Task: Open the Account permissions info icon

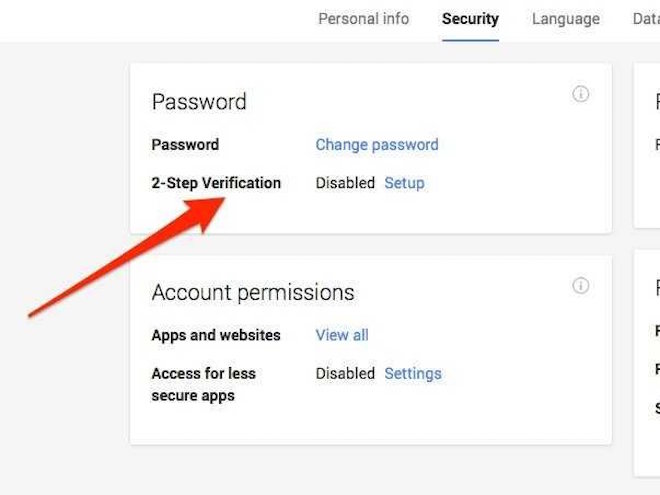Action: click(580, 285)
